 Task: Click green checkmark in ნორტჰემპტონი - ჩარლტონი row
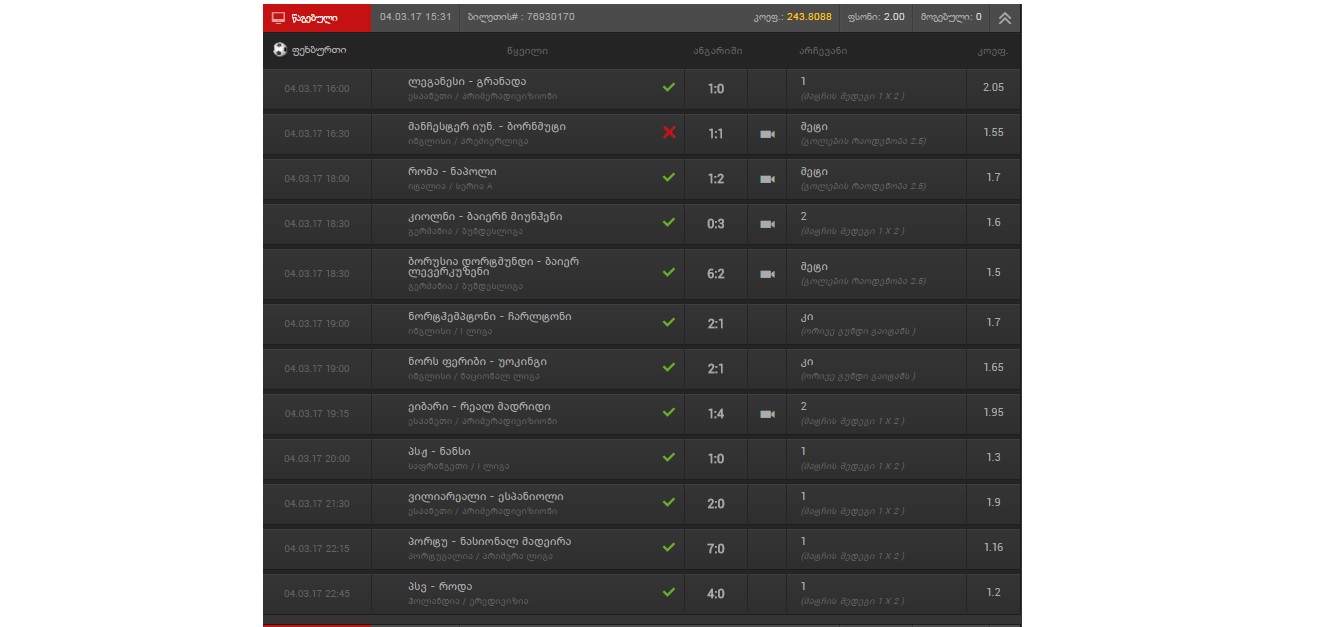[x=669, y=322]
